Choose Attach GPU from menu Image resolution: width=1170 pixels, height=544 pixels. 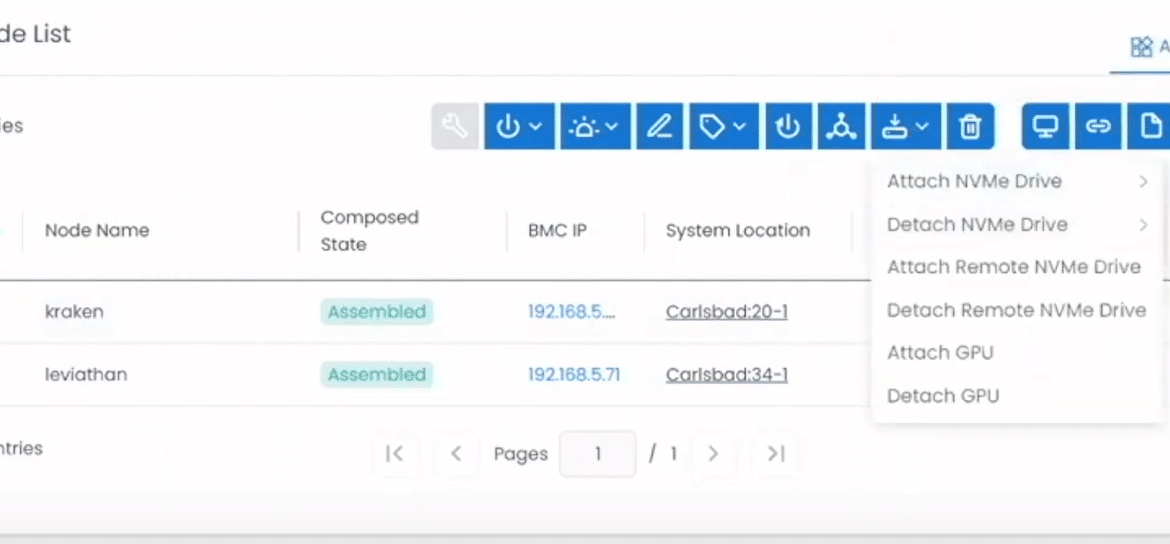[x=1017, y=352]
